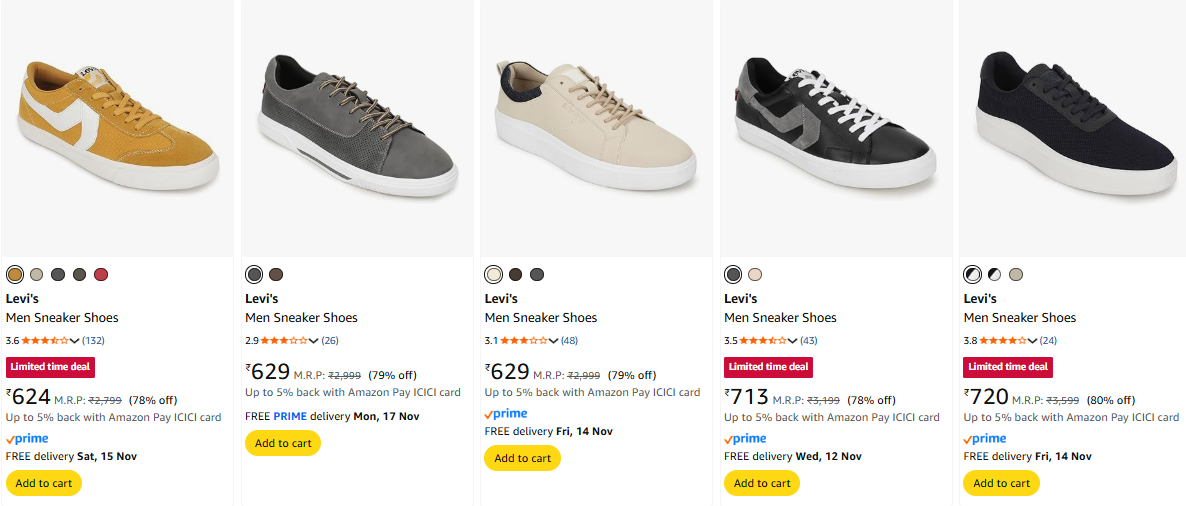Viewport: 1186px width, 506px height.
Task: Add the ₹720 navy sneaker to cart
Action: coord(1001,483)
